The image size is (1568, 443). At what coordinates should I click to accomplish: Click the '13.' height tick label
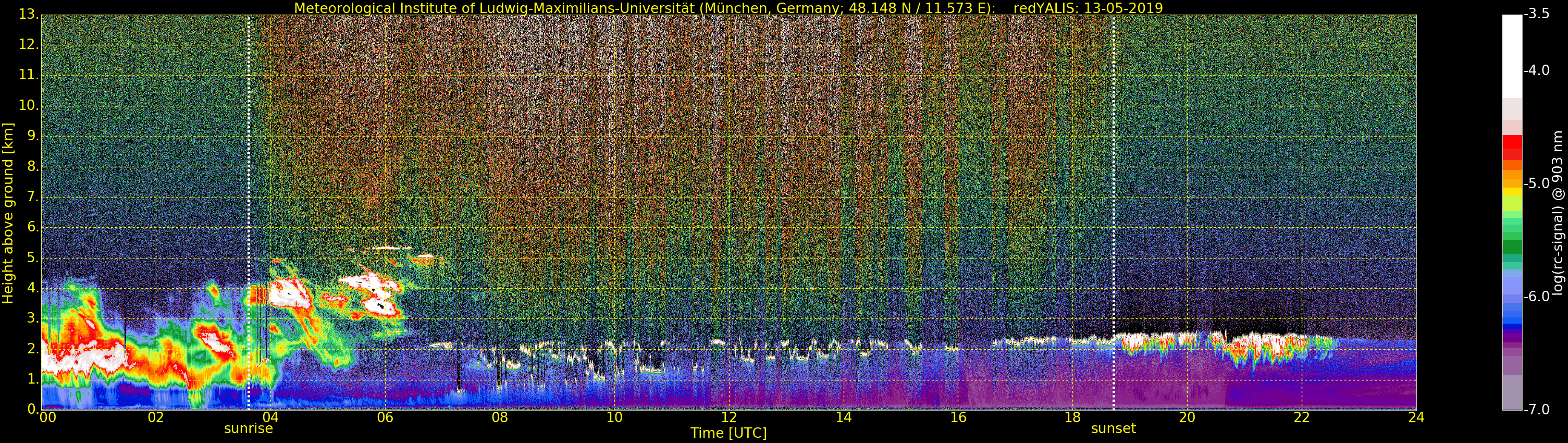(29, 15)
